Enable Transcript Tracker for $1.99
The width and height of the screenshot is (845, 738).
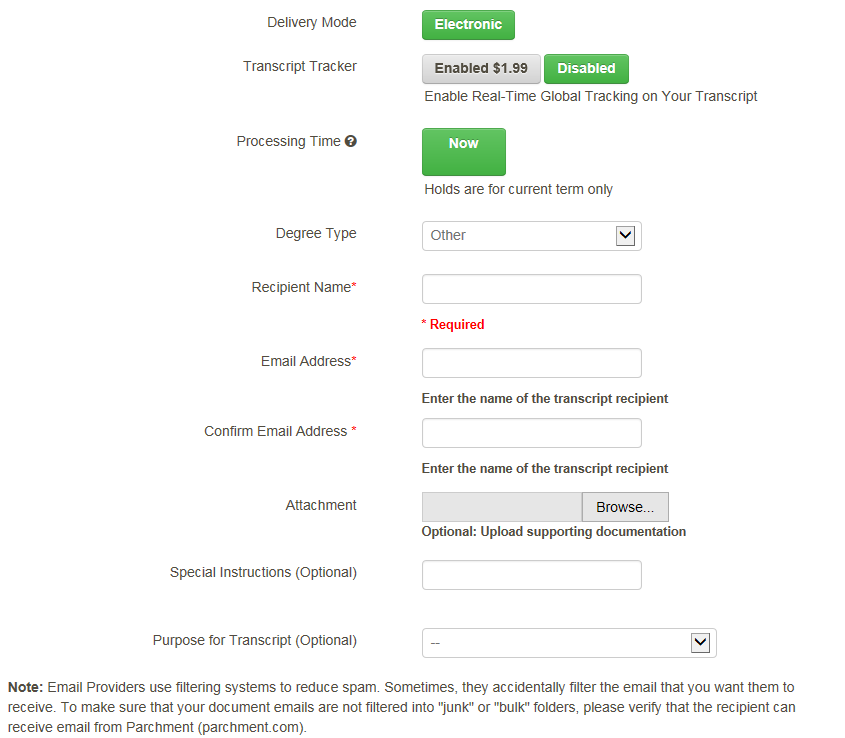tap(481, 69)
